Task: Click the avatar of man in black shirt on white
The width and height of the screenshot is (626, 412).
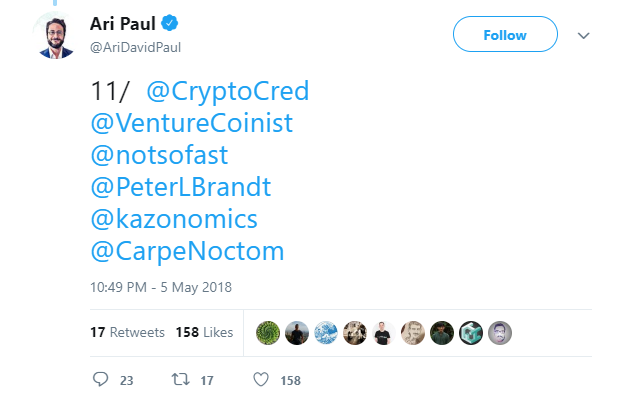Action: pyautogui.click(x=384, y=333)
